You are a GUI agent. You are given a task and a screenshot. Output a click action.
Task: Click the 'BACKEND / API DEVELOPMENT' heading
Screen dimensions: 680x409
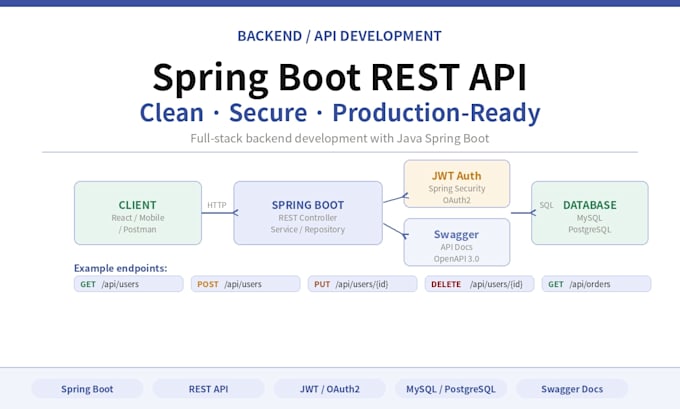[340, 36]
